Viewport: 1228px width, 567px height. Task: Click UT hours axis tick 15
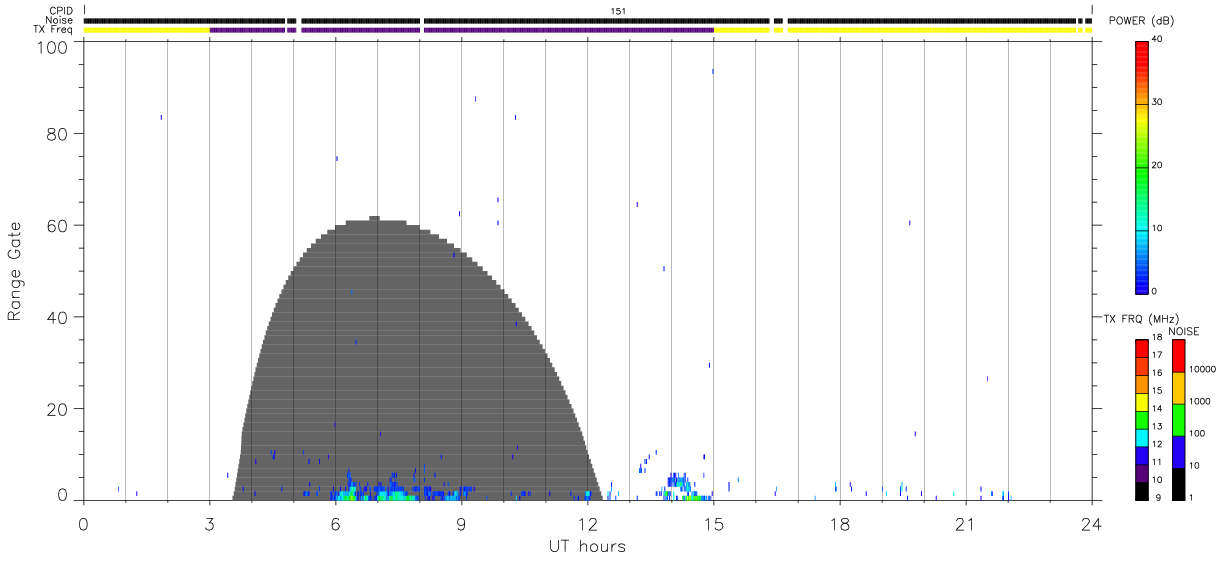(x=713, y=524)
